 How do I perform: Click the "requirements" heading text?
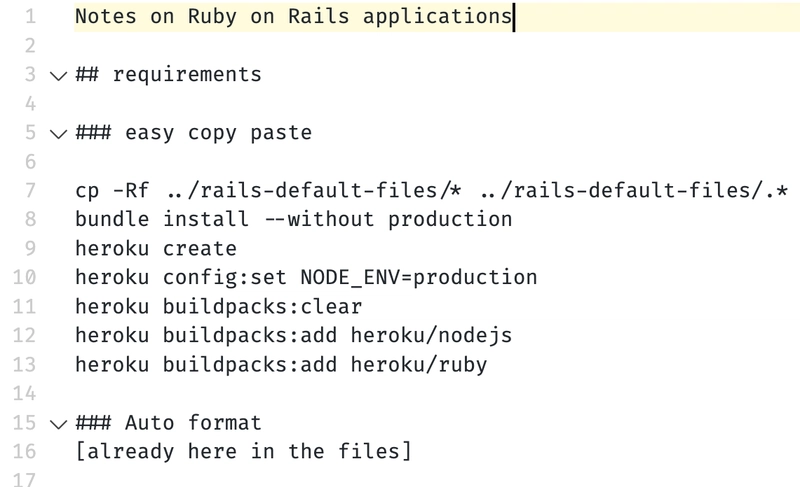pos(187,75)
